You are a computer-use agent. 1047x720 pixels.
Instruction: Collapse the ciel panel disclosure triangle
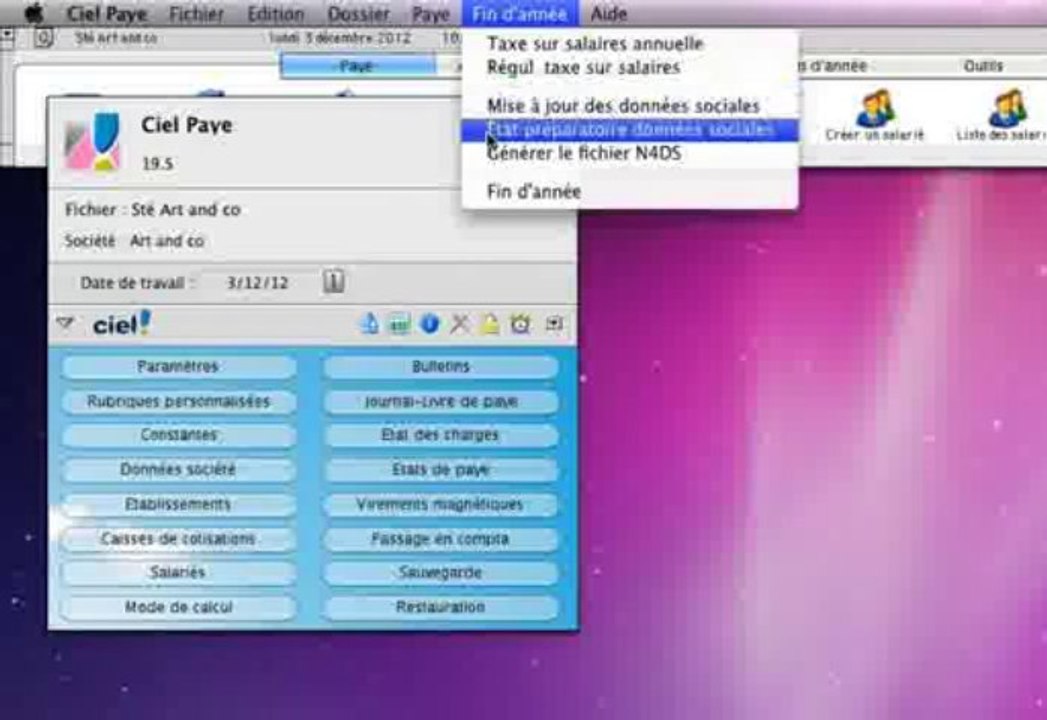(x=65, y=323)
